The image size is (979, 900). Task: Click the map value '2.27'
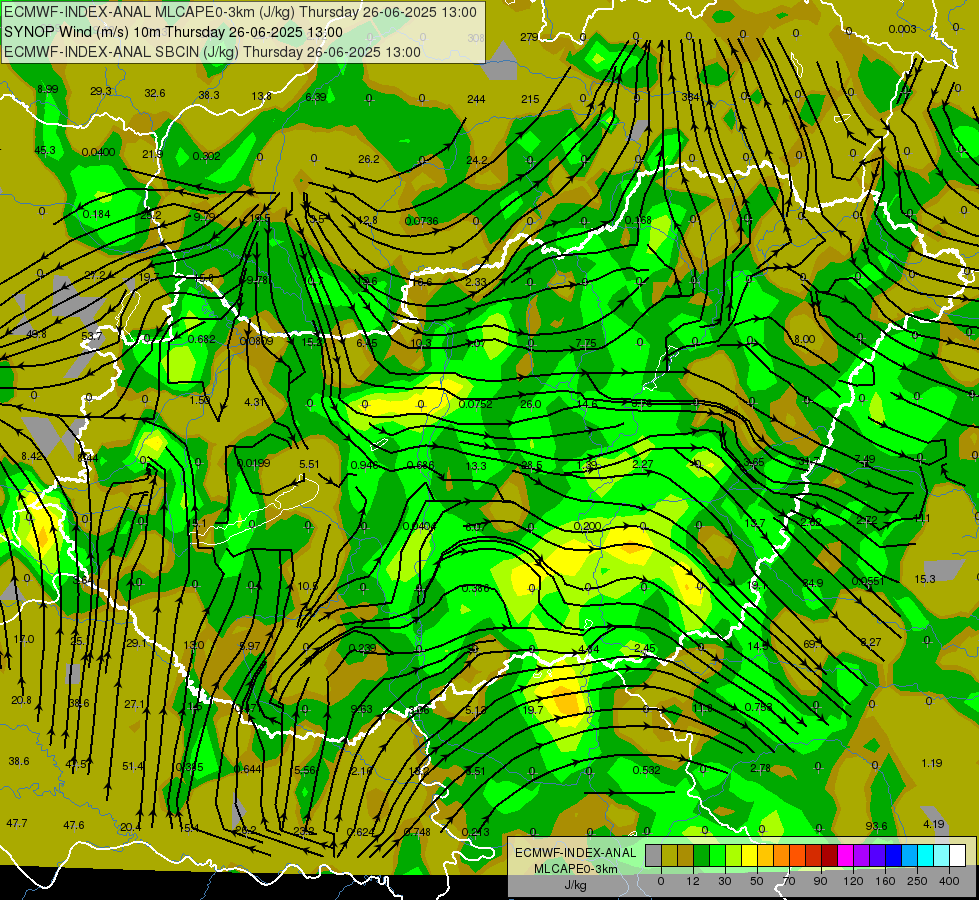pos(642,464)
